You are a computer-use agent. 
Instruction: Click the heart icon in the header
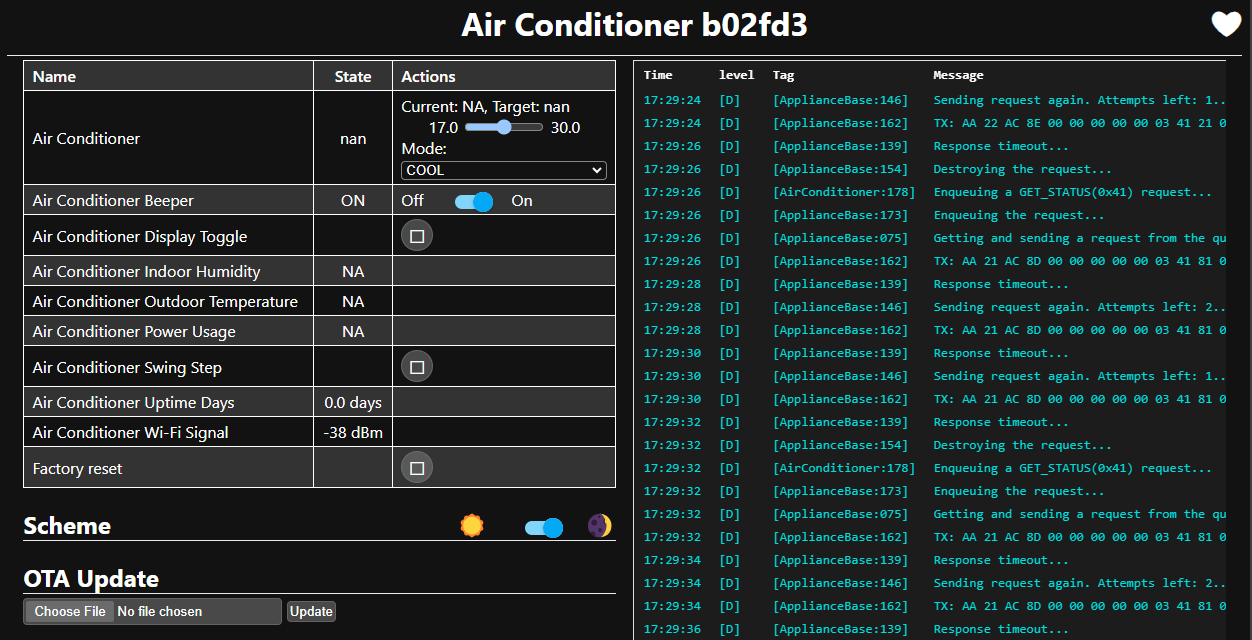pos(1226,24)
